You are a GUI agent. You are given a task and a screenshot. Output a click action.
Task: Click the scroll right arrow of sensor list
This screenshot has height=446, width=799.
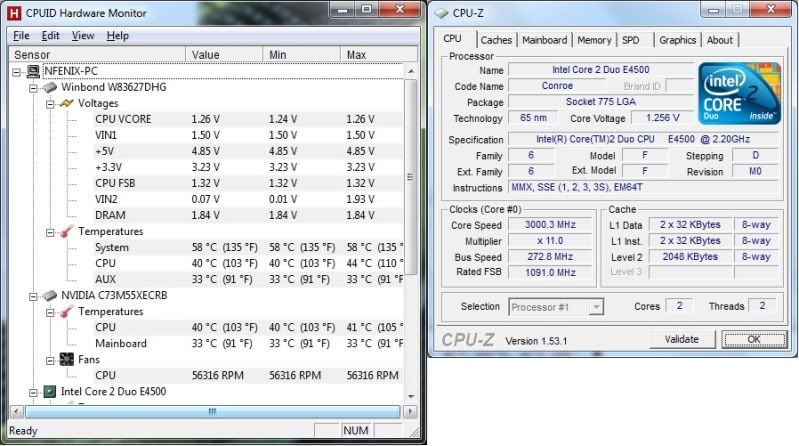tap(410, 411)
